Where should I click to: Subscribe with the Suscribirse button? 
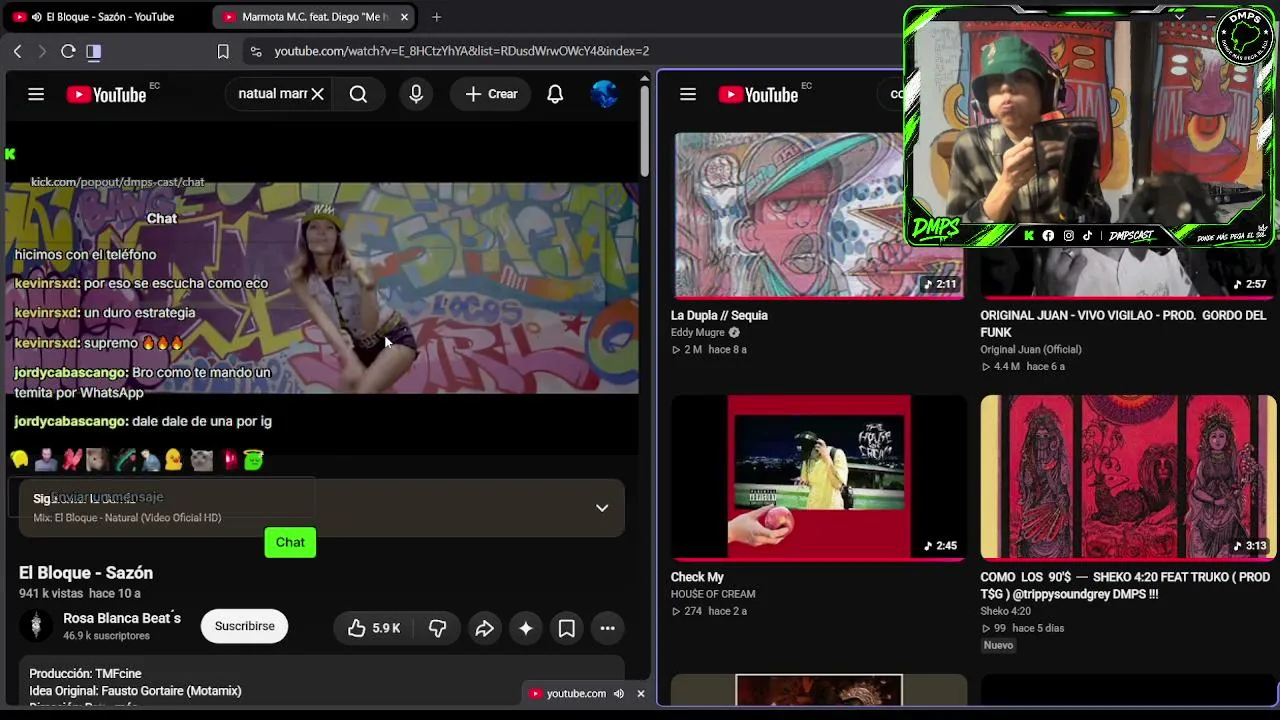point(244,626)
